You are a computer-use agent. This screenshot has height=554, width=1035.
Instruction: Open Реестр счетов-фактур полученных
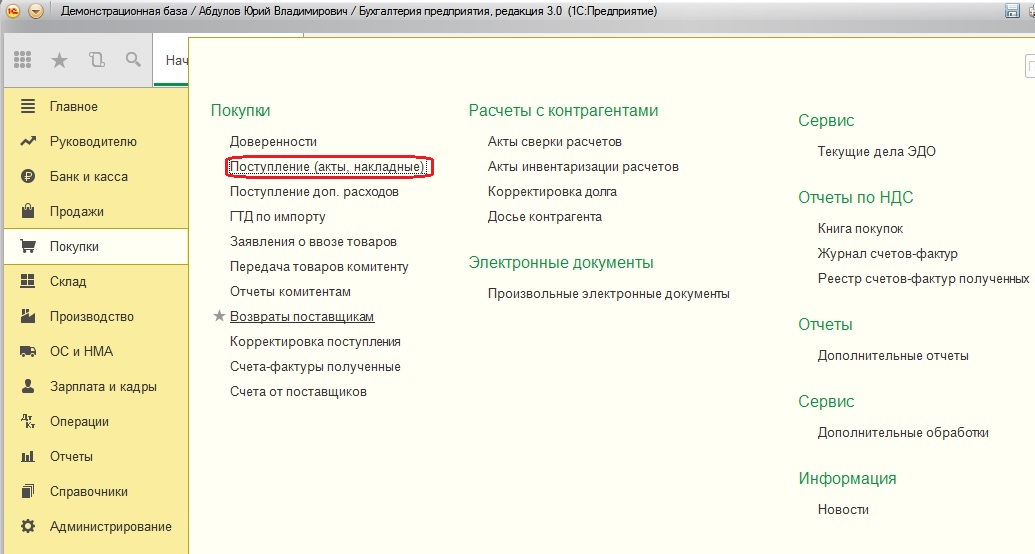click(x=923, y=279)
